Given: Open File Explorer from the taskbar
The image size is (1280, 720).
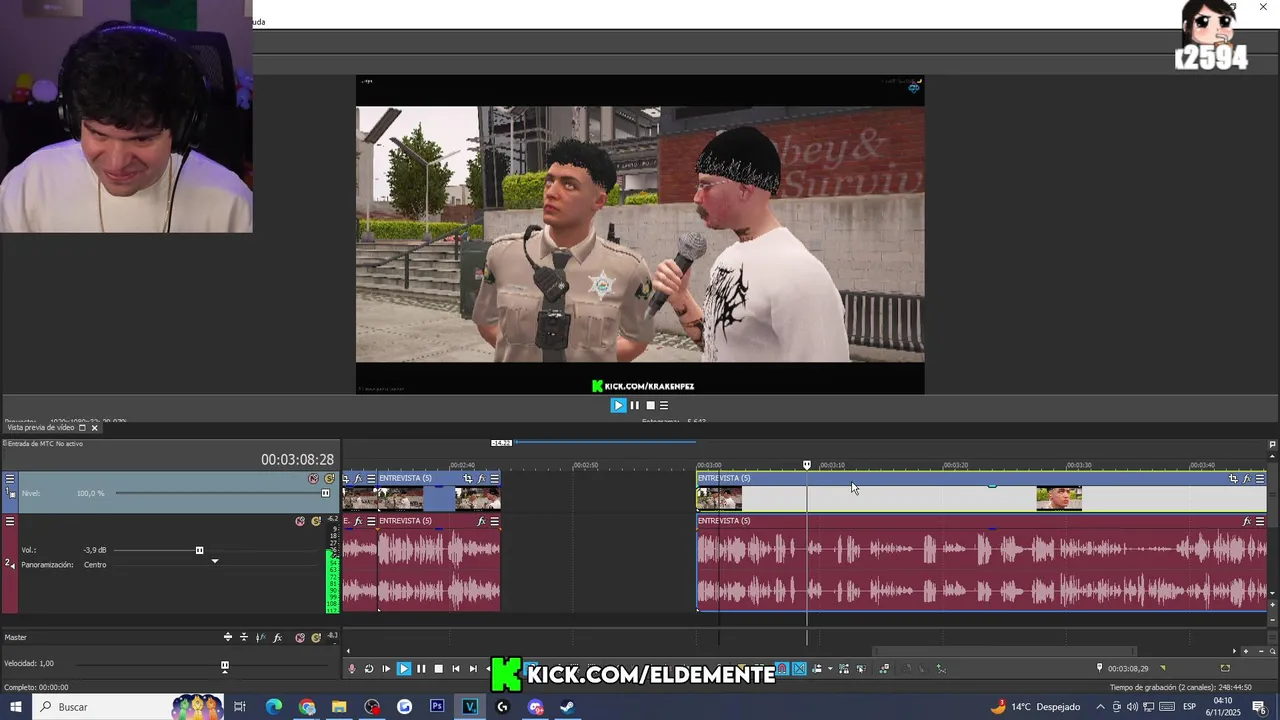Looking at the screenshot, I should click(339, 707).
